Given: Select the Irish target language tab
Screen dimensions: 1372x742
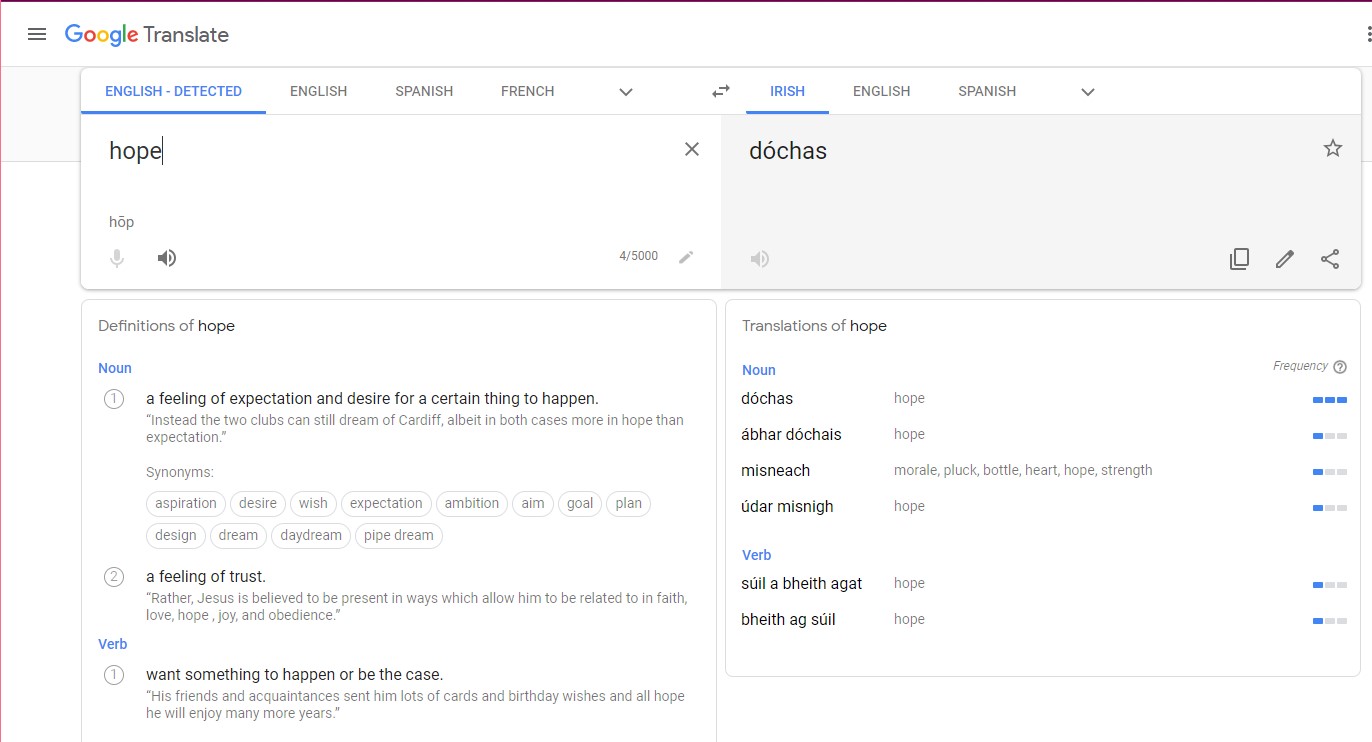Looking at the screenshot, I should 787,91.
